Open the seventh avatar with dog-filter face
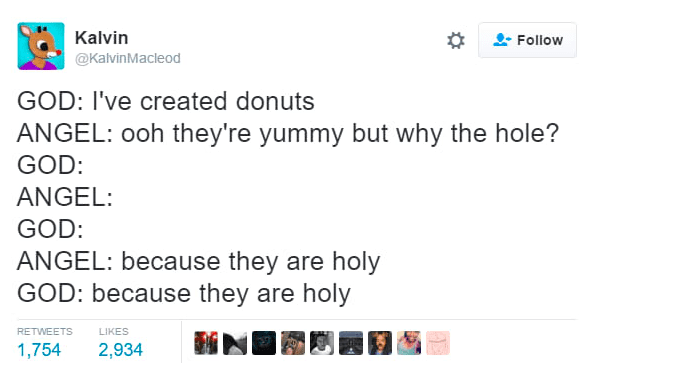This screenshot has width=676, height=372. 380,343
